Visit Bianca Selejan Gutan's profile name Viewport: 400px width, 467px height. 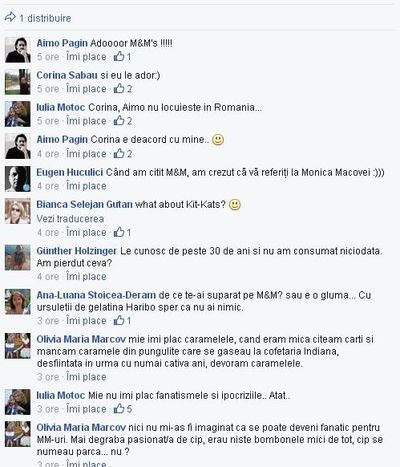85,204
